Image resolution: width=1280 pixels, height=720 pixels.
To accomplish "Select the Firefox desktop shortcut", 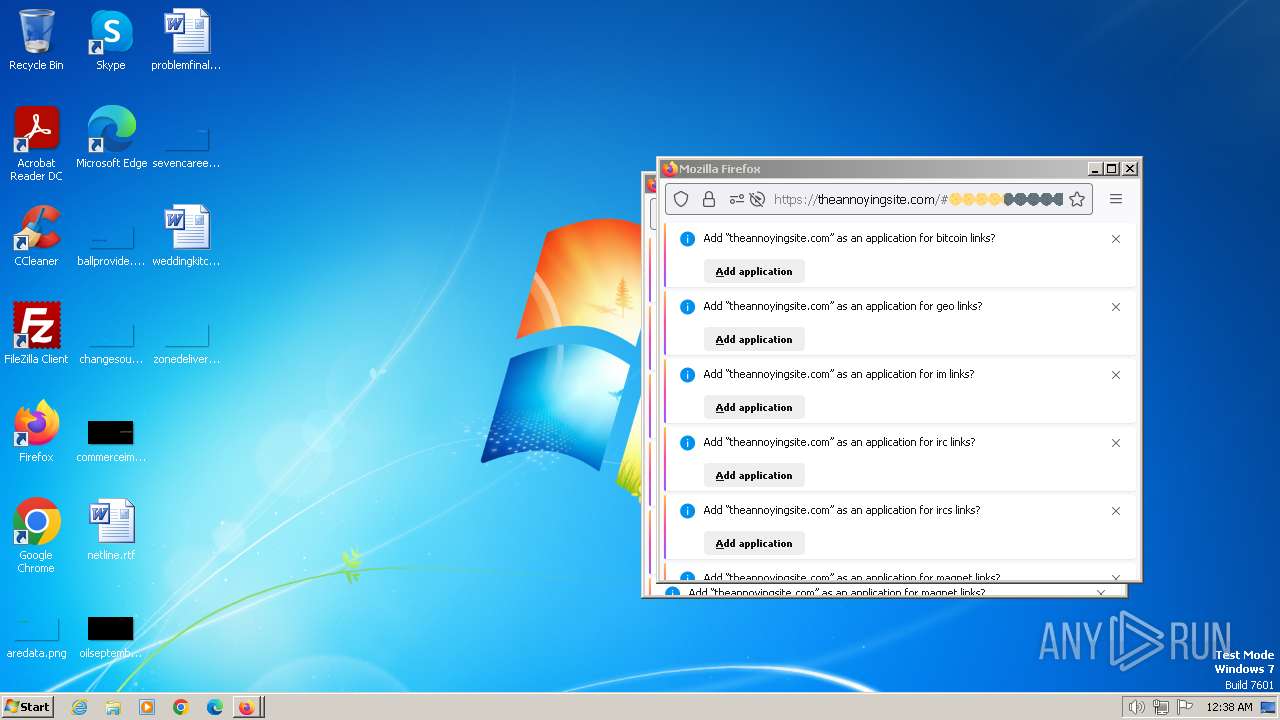I will 36,432.
